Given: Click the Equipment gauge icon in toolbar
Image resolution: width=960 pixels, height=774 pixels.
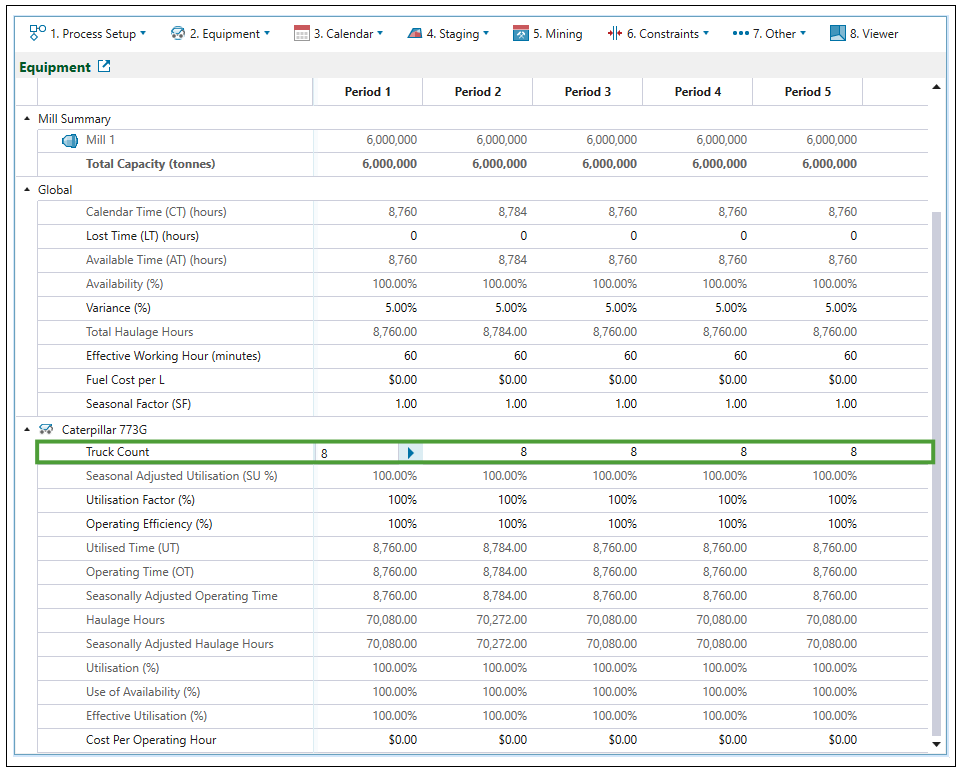Looking at the screenshot, I should pos(178,33).
